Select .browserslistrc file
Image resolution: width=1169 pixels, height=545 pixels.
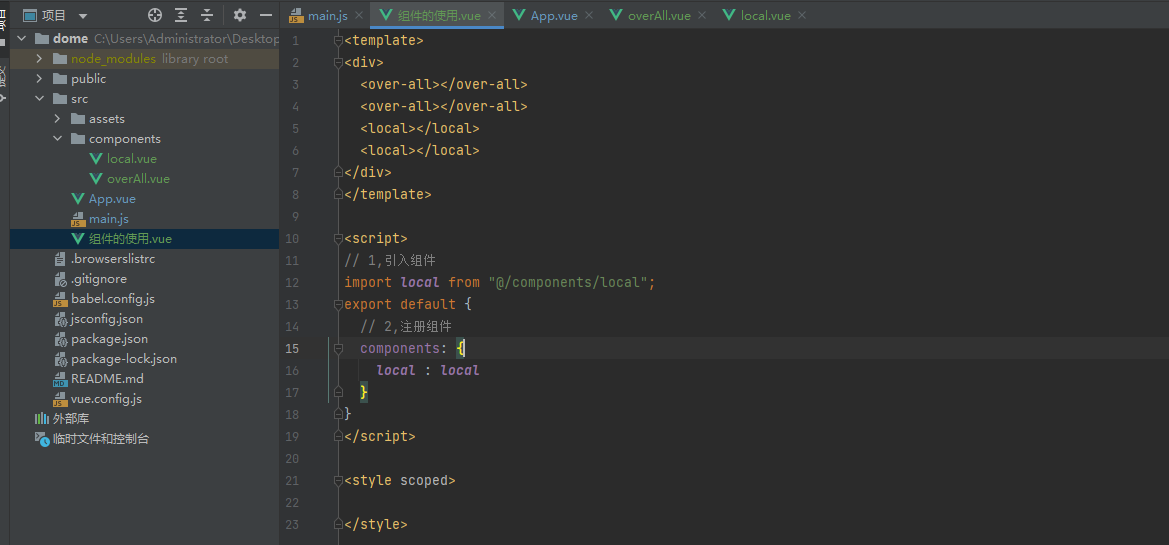coord(113,259)
